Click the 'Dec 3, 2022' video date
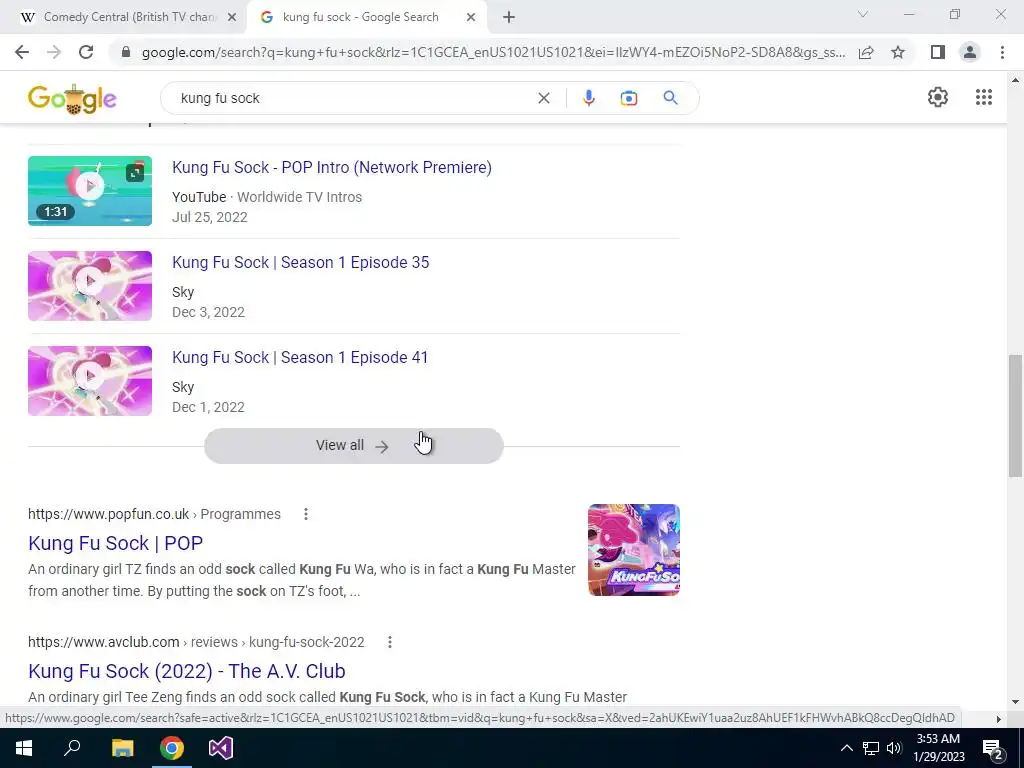This screenshot has width=1024, height=768. (x=208, y=312)
